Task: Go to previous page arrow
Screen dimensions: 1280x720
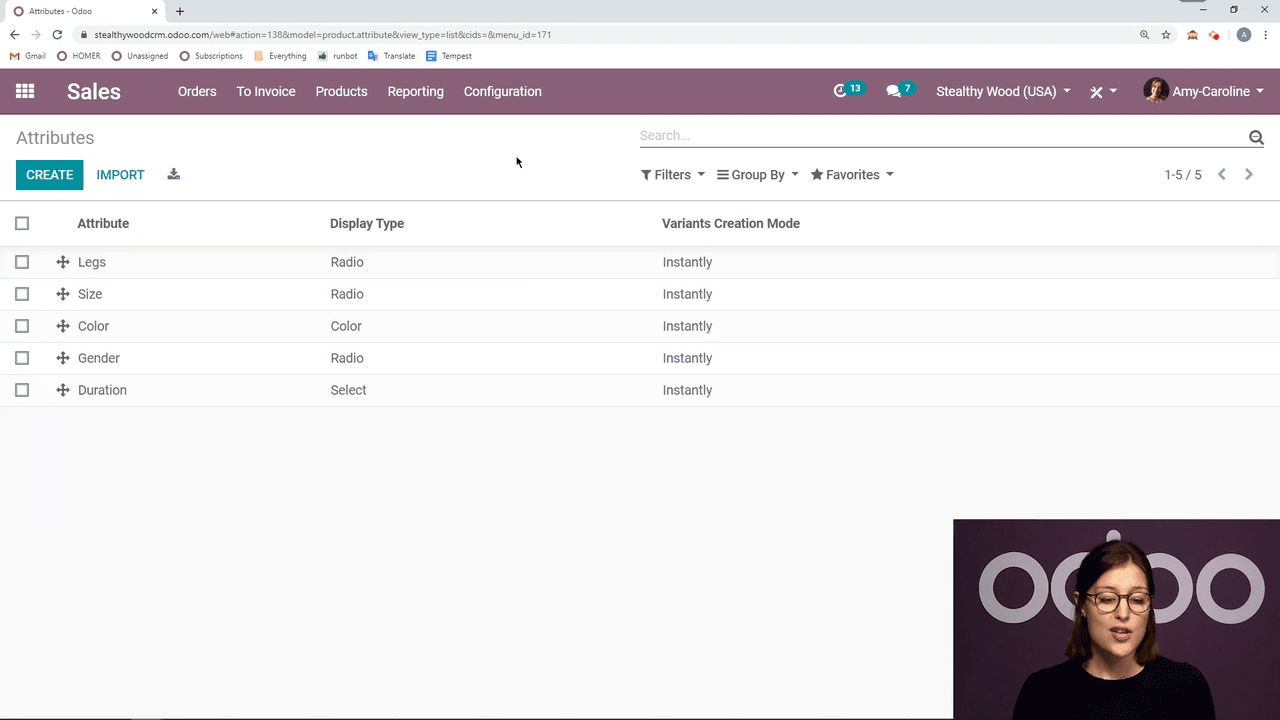Action: [1222, 174]
